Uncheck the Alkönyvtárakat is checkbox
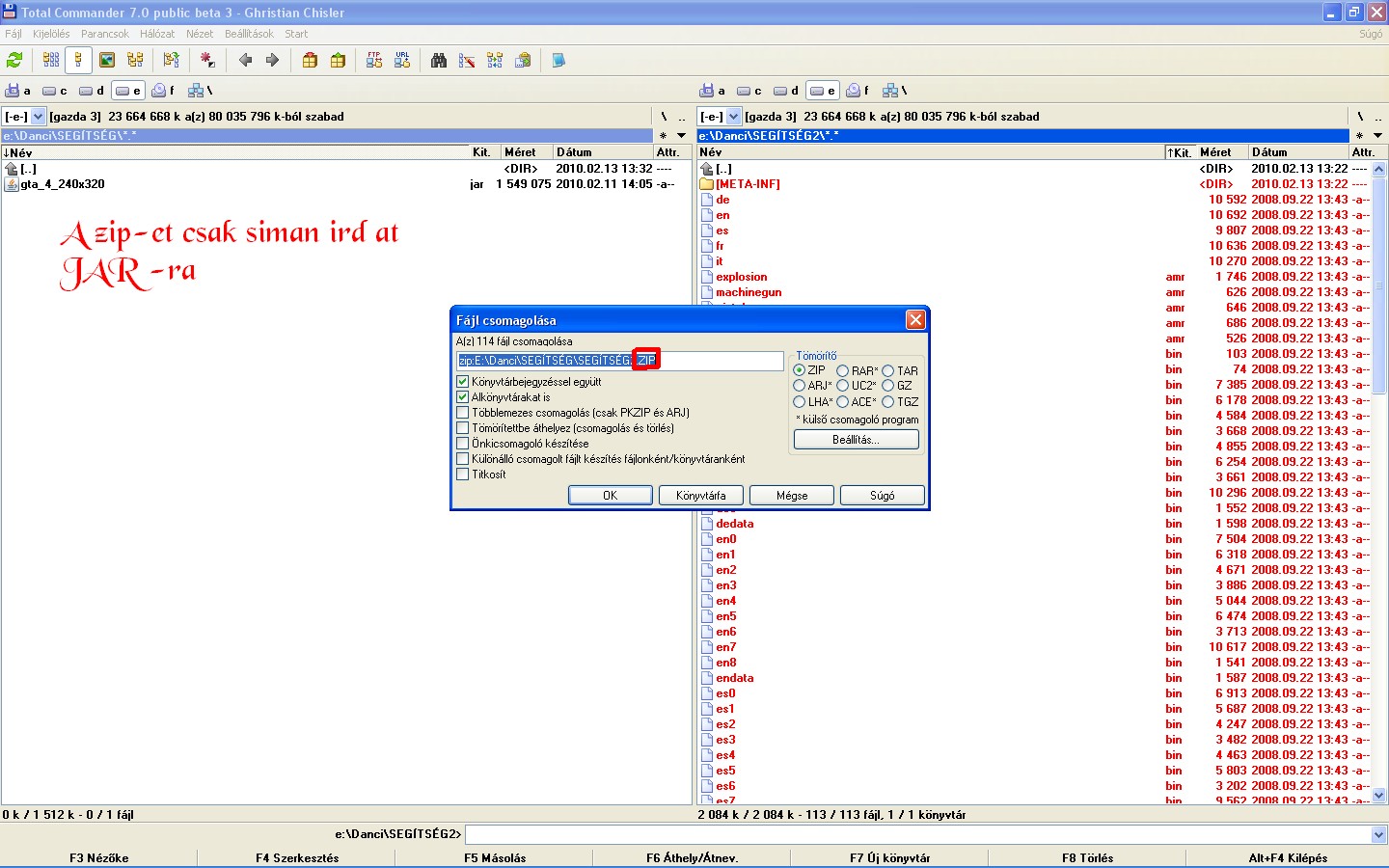Screen dimensions: 1389x868 (463, 397)
